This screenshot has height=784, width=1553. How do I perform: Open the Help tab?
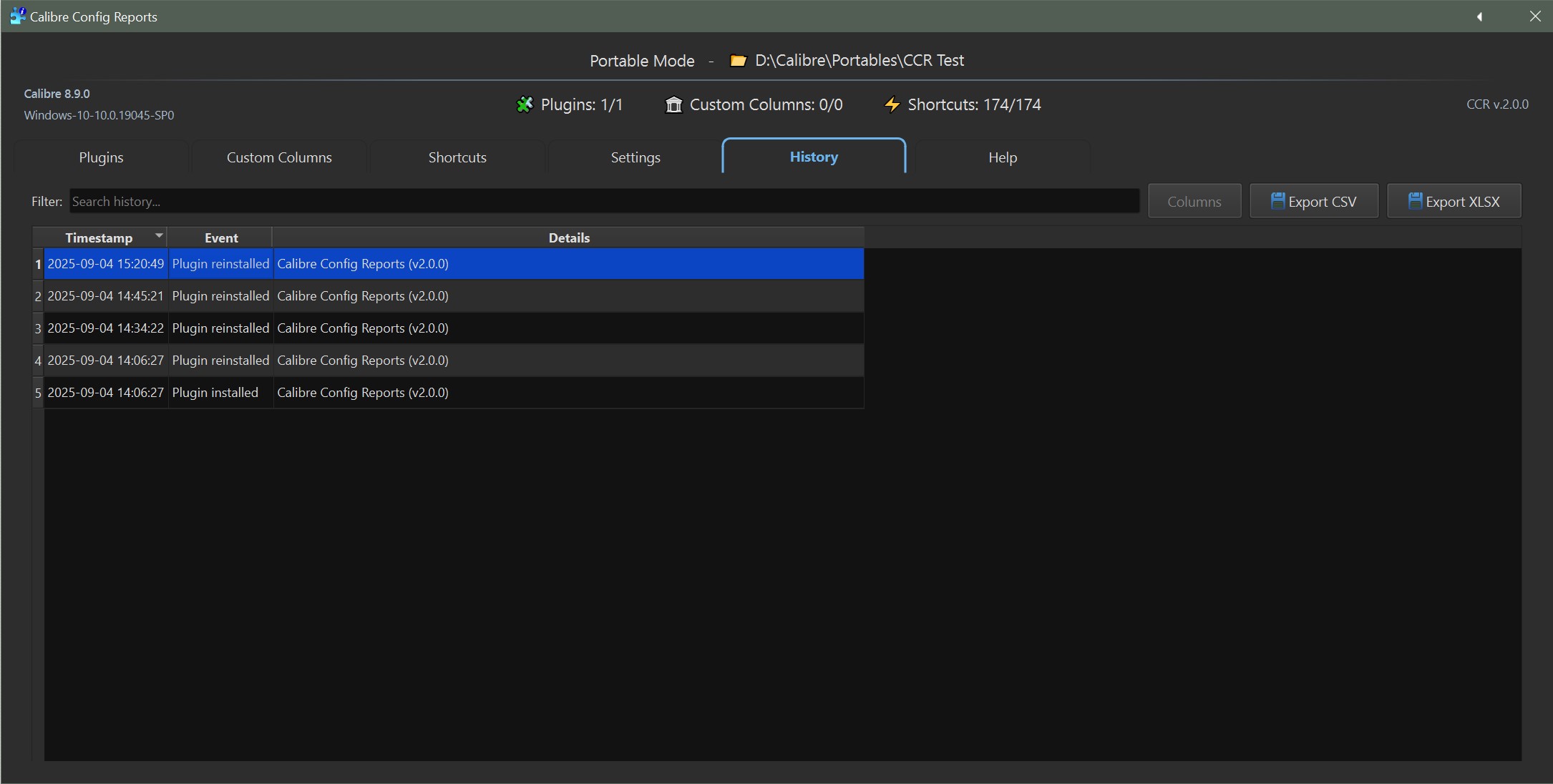click(1002, 157)
